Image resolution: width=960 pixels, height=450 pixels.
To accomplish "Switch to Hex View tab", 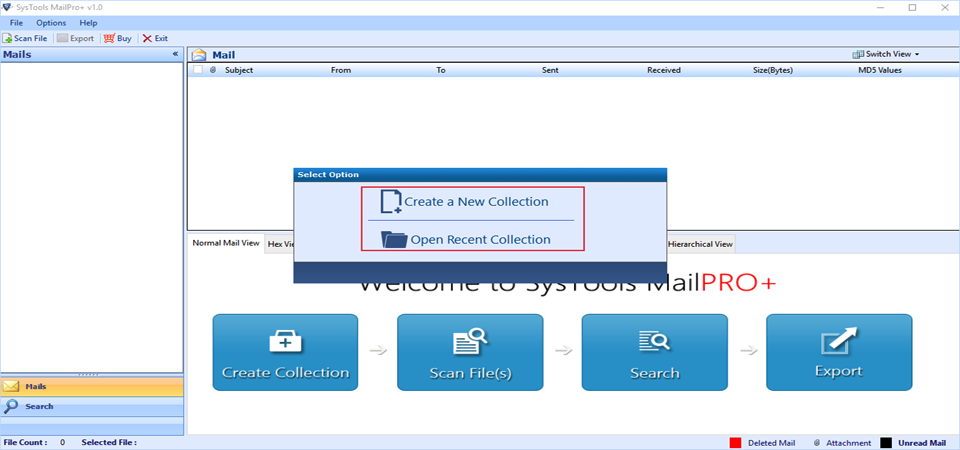I will pos(280,244).
